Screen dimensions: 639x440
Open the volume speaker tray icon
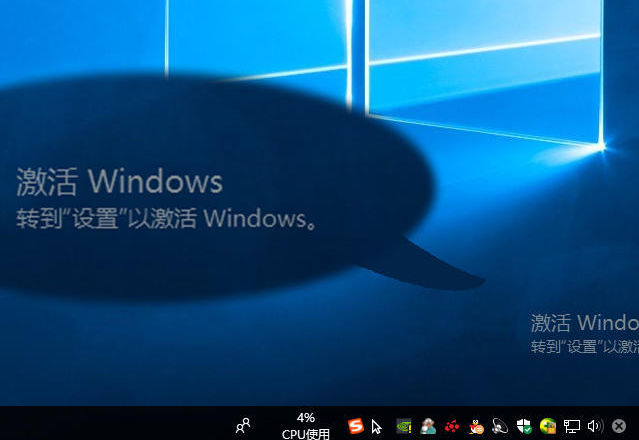coord(595,426)
